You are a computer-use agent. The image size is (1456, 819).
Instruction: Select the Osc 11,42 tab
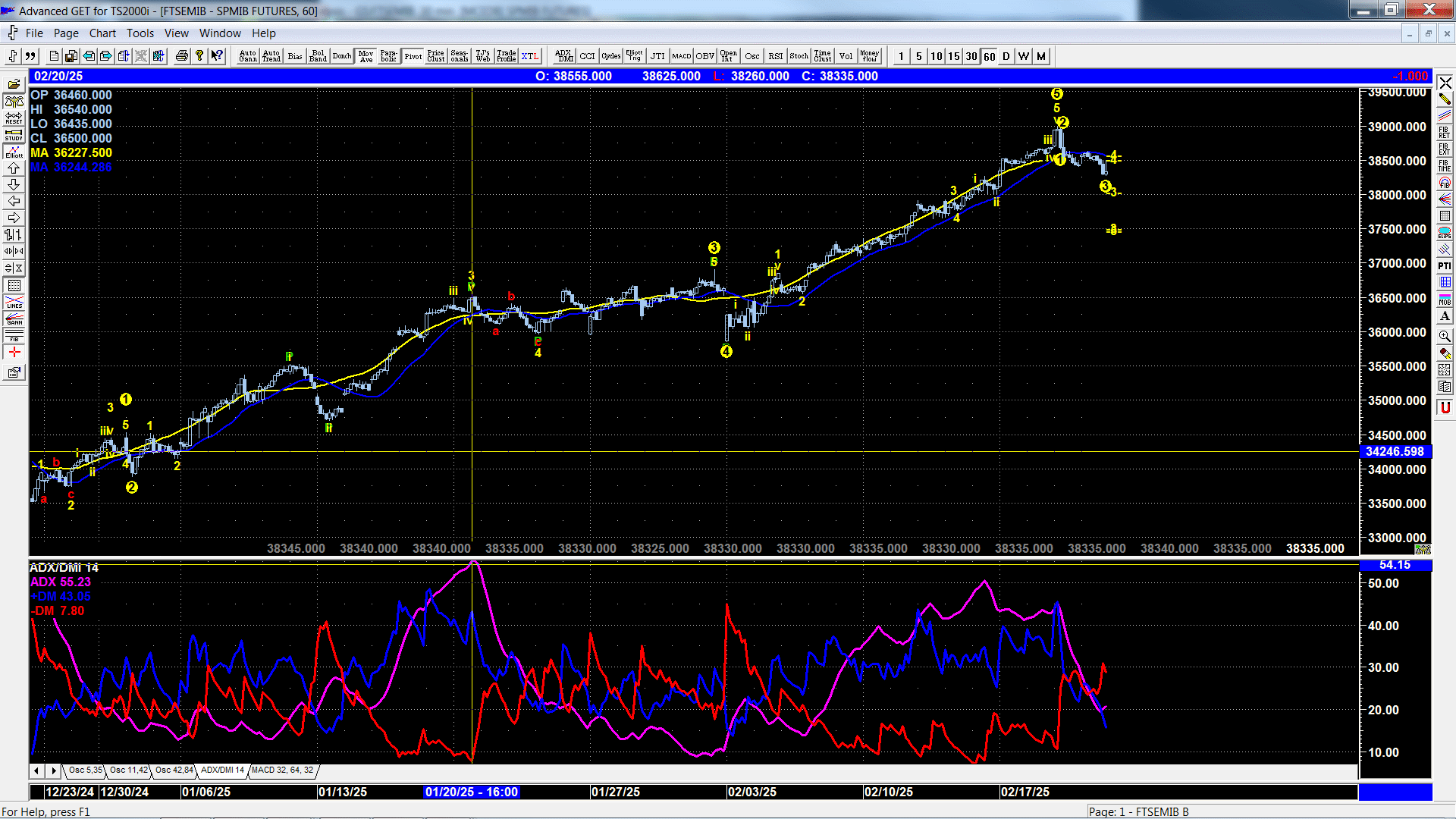tap(129, 770)
